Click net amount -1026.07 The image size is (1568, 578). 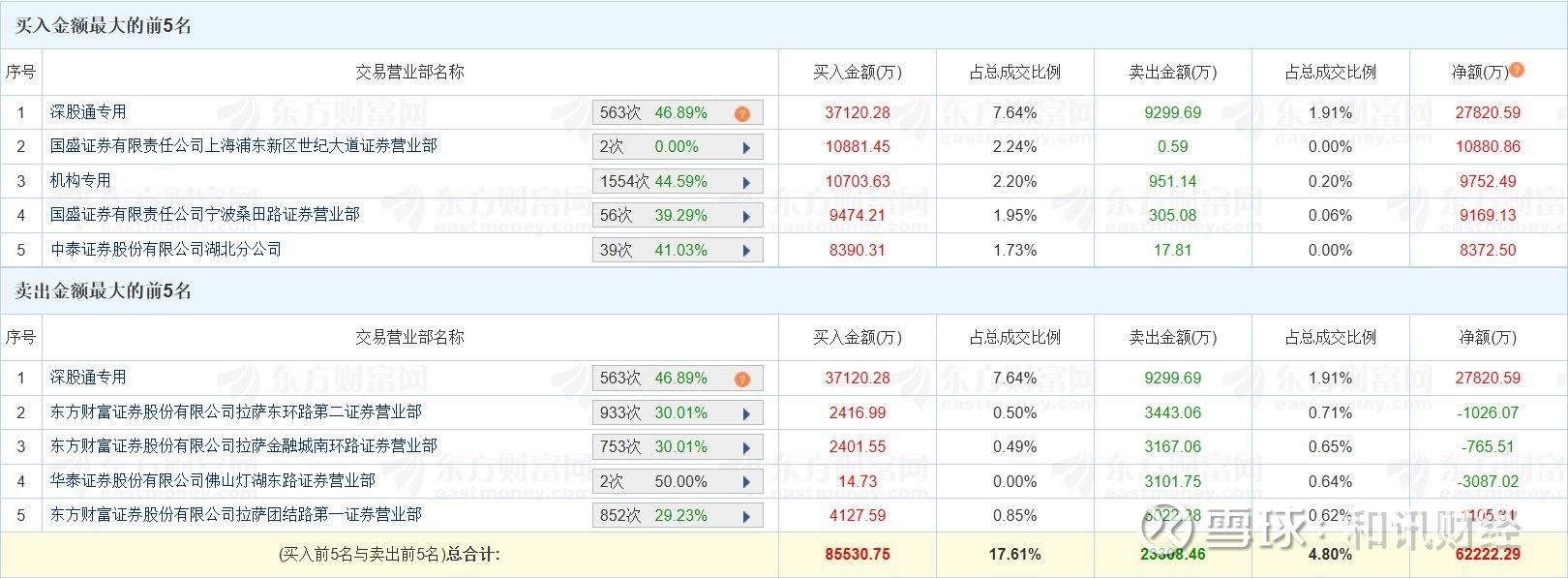[1488, 412]
